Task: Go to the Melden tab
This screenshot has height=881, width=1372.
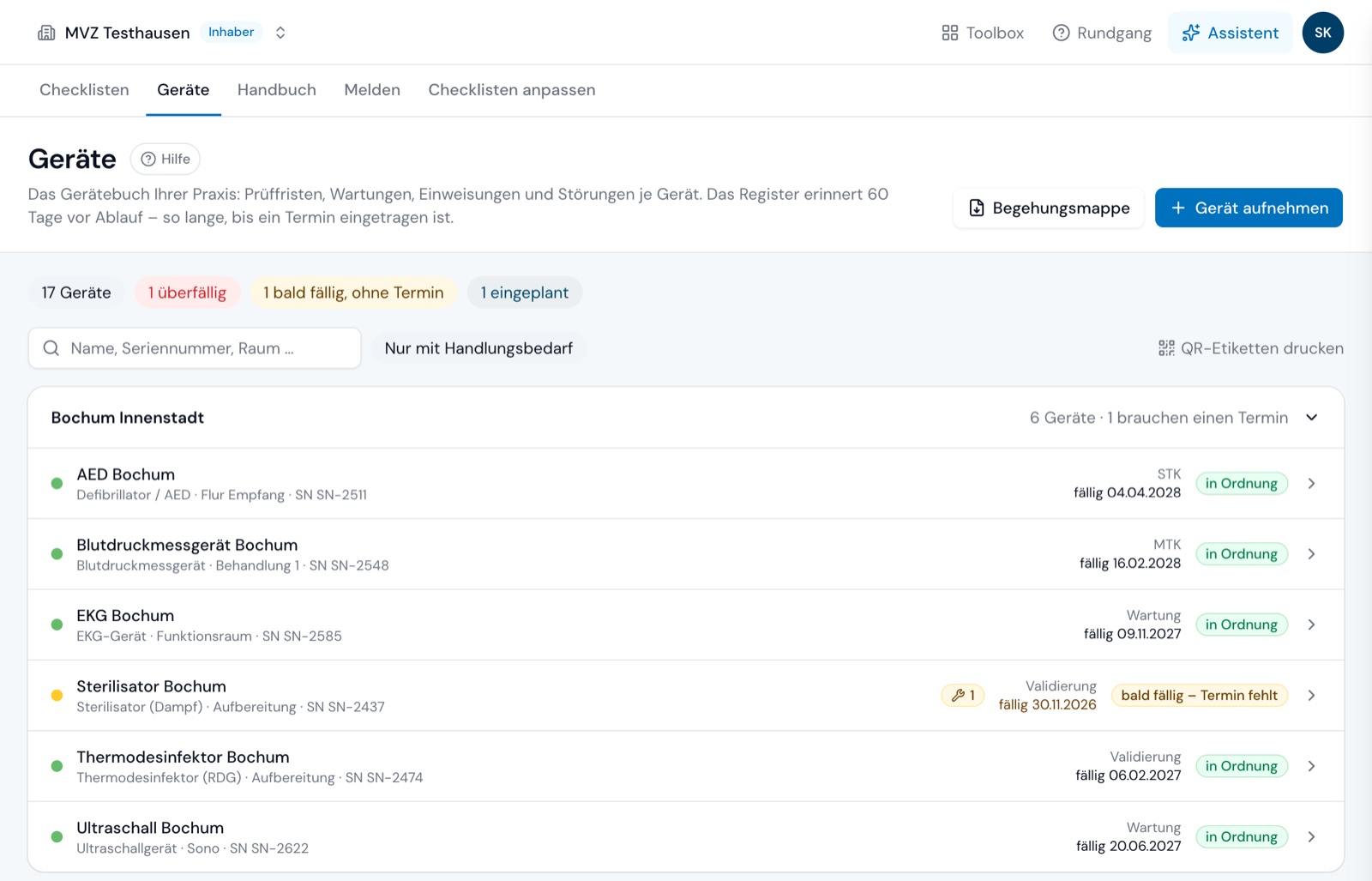Action: pos(372,90)
